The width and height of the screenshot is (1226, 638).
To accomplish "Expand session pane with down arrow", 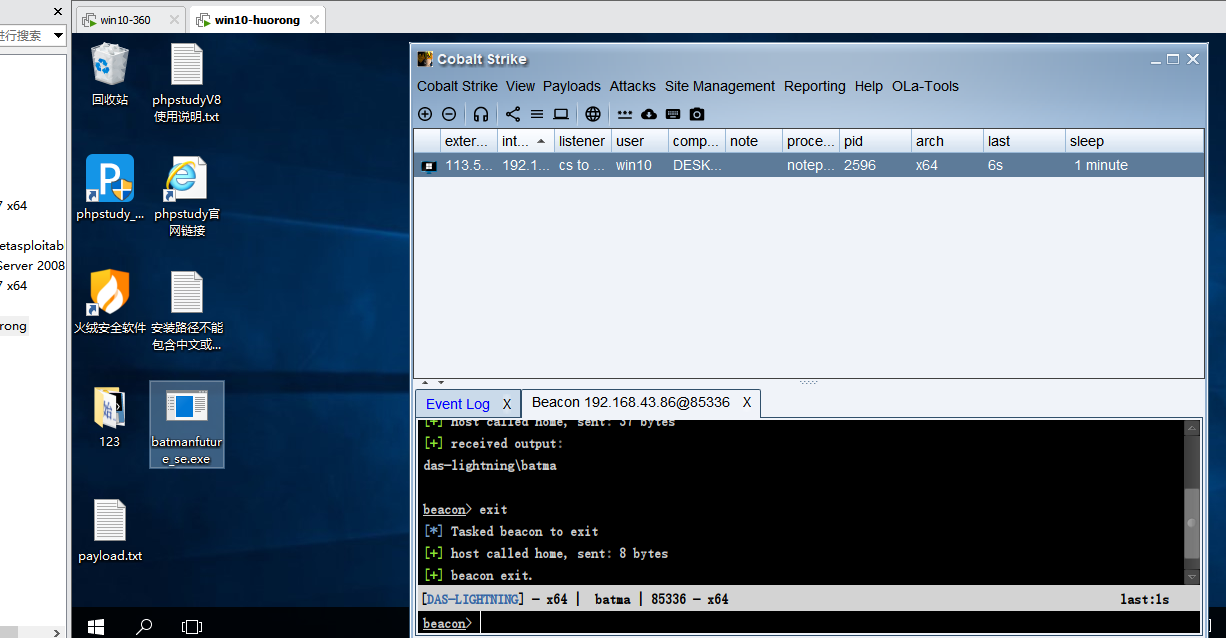I will (440, 382).
